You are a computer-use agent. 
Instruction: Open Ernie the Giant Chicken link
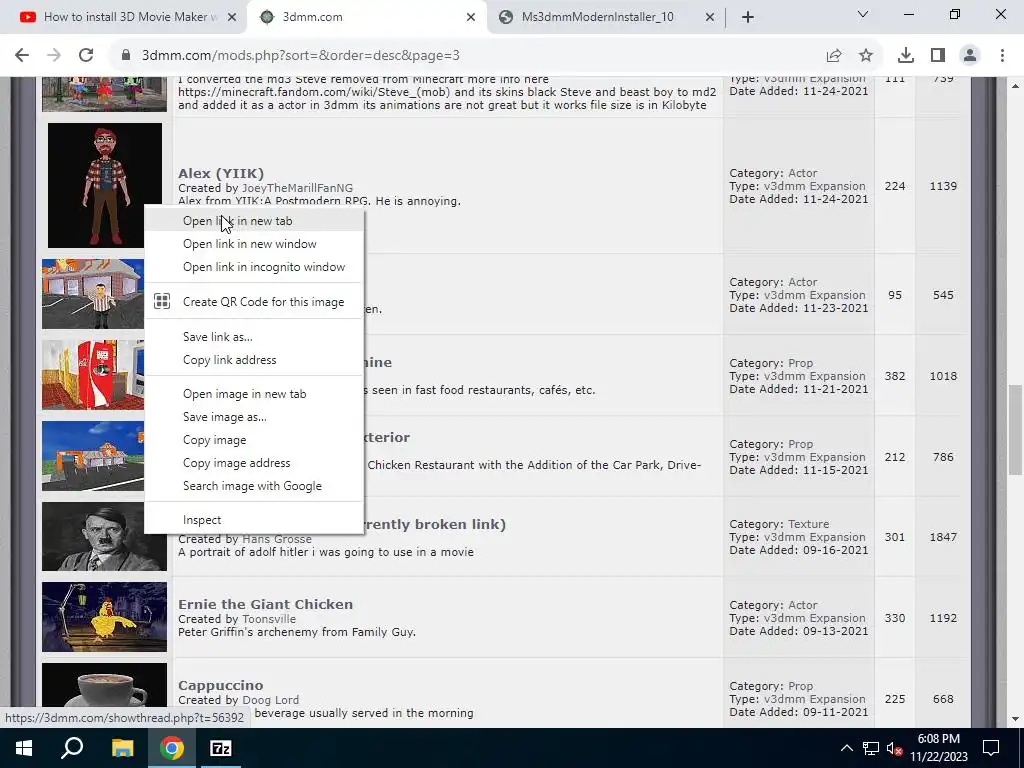(265, 604)
